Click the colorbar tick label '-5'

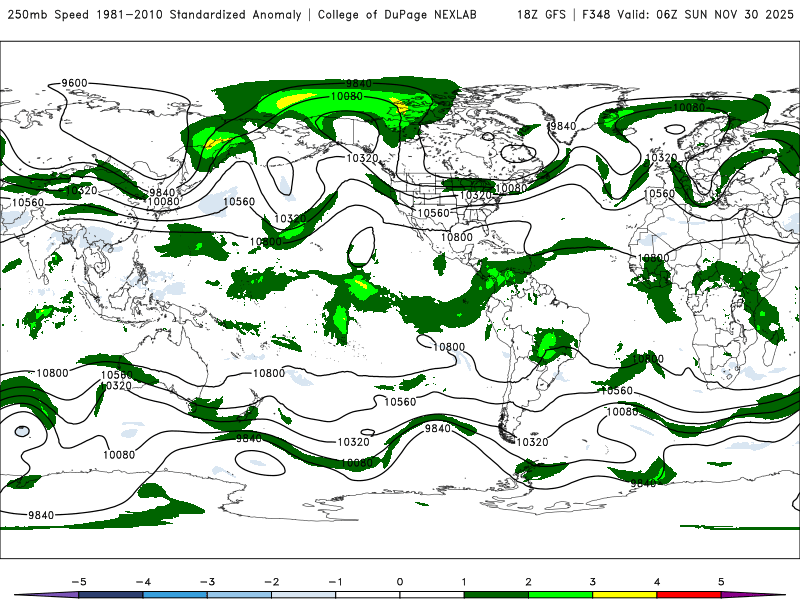point(79,582)
